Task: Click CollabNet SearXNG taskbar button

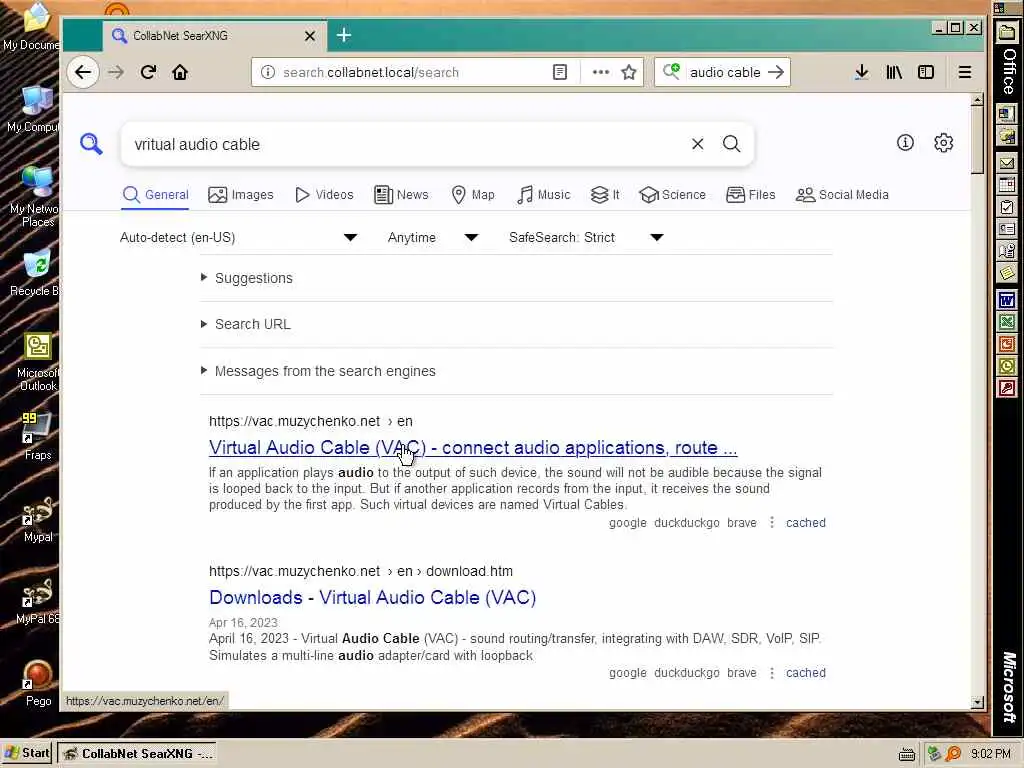Action: pyautogui.click(x=137, y=754)
